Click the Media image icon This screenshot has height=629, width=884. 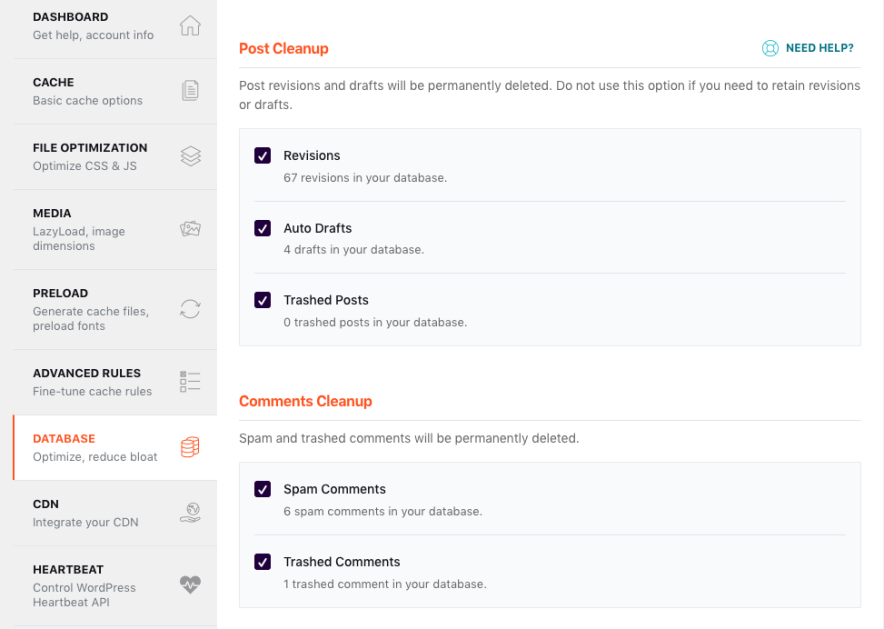point(190,227)
